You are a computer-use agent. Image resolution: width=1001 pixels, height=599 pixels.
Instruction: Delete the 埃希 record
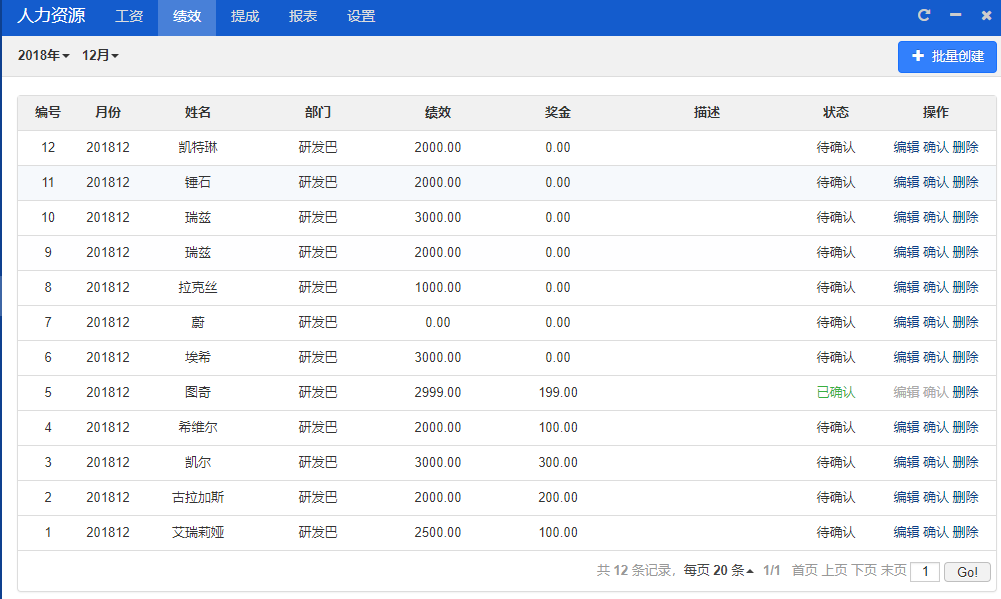(965, 358)
